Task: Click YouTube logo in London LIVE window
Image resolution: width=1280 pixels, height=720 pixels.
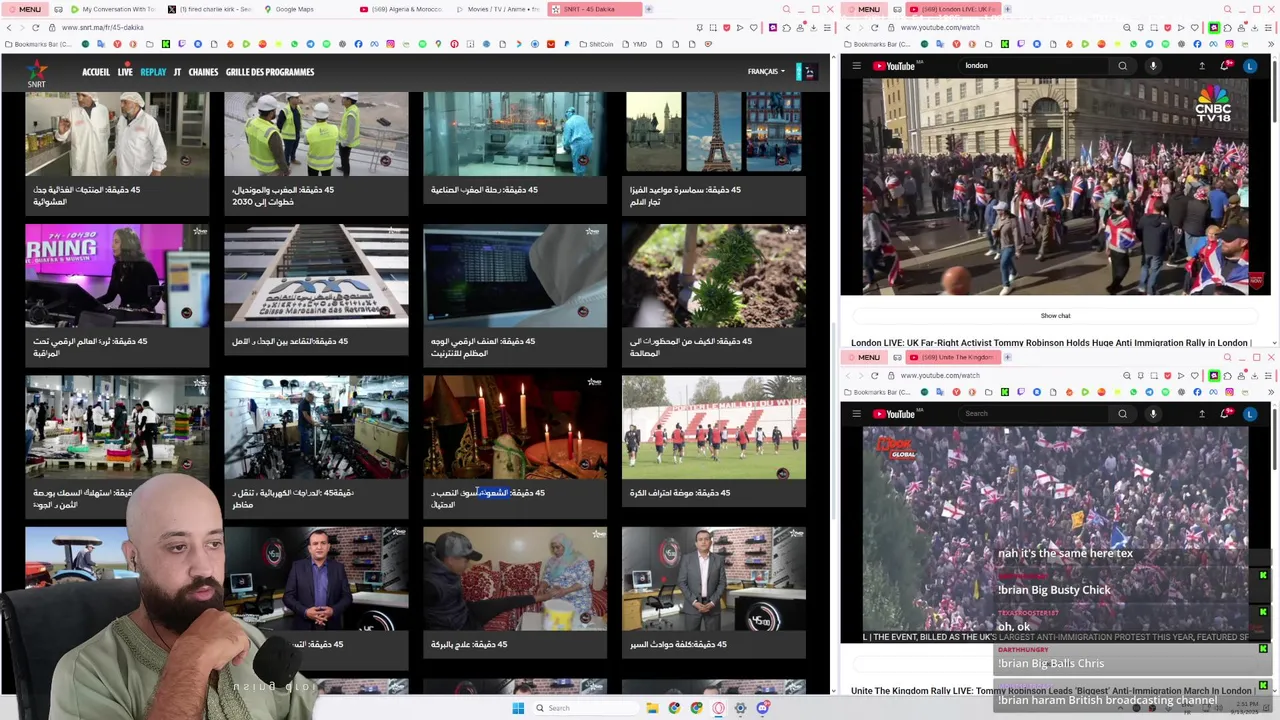Action: pyautogui.click(x=894, y=66)
